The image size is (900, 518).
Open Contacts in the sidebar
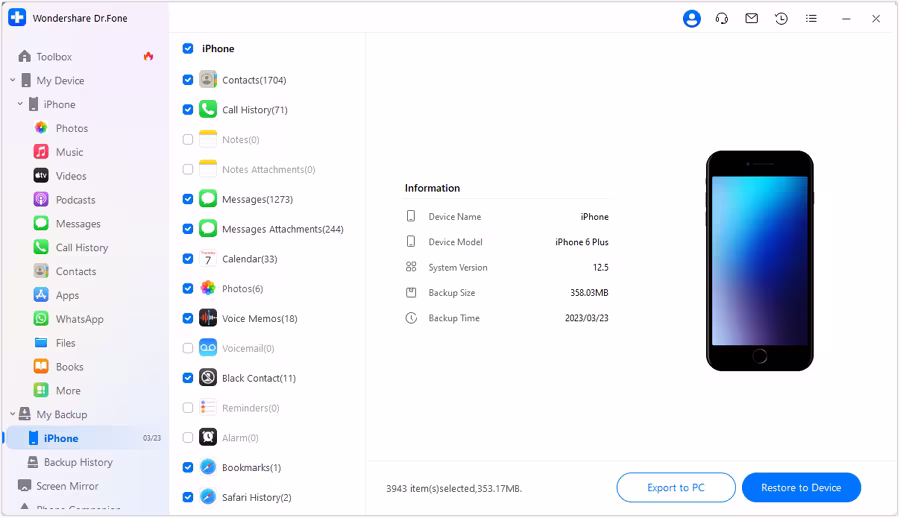(x=76, y=271)
